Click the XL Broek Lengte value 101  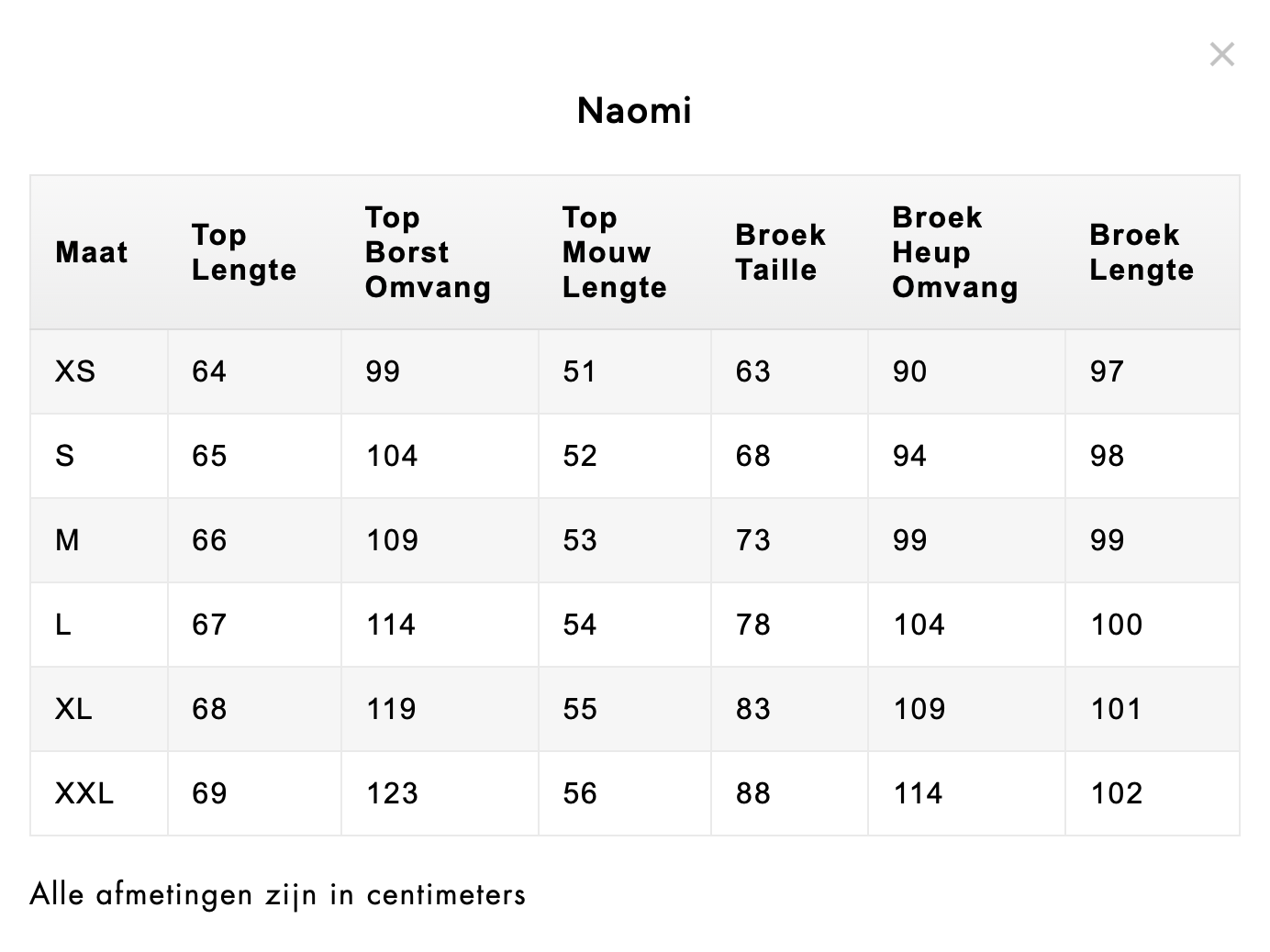pyautogui.click(x=1116, y=709)
